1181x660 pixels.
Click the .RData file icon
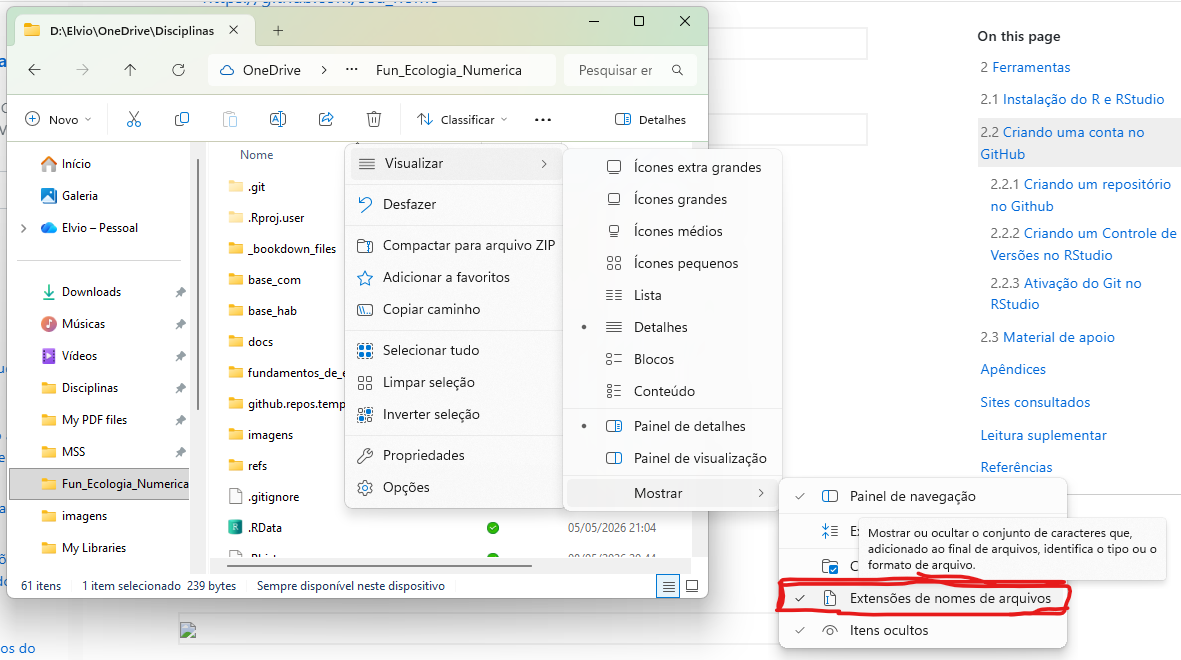point(235,527)
